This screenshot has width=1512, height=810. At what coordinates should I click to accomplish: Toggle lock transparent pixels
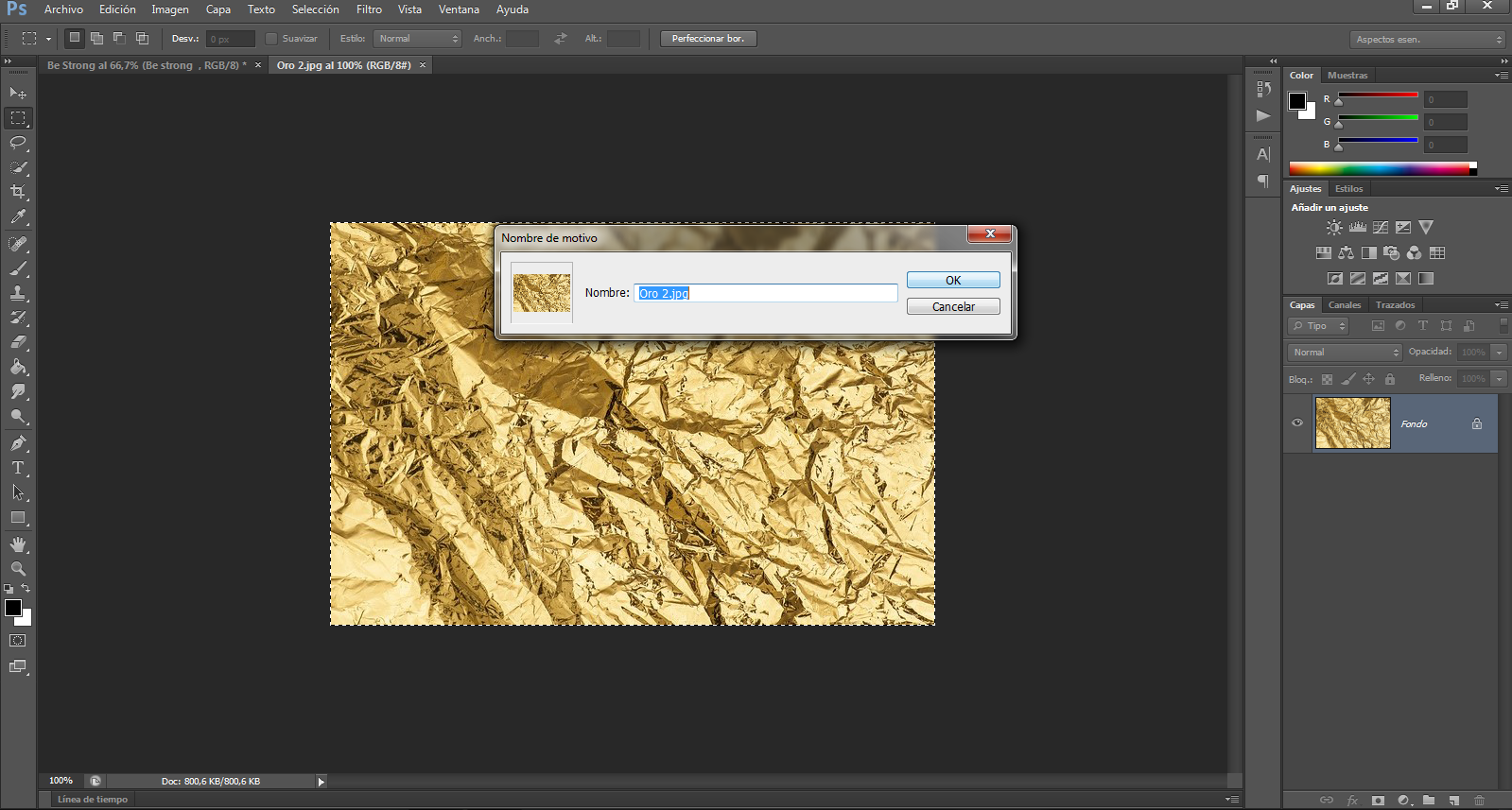click(x=1327, y=379)
